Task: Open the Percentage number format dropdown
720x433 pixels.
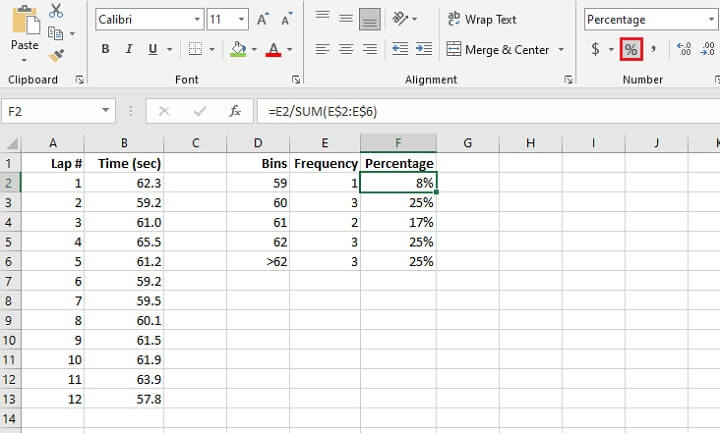Action: coord(711,19)
